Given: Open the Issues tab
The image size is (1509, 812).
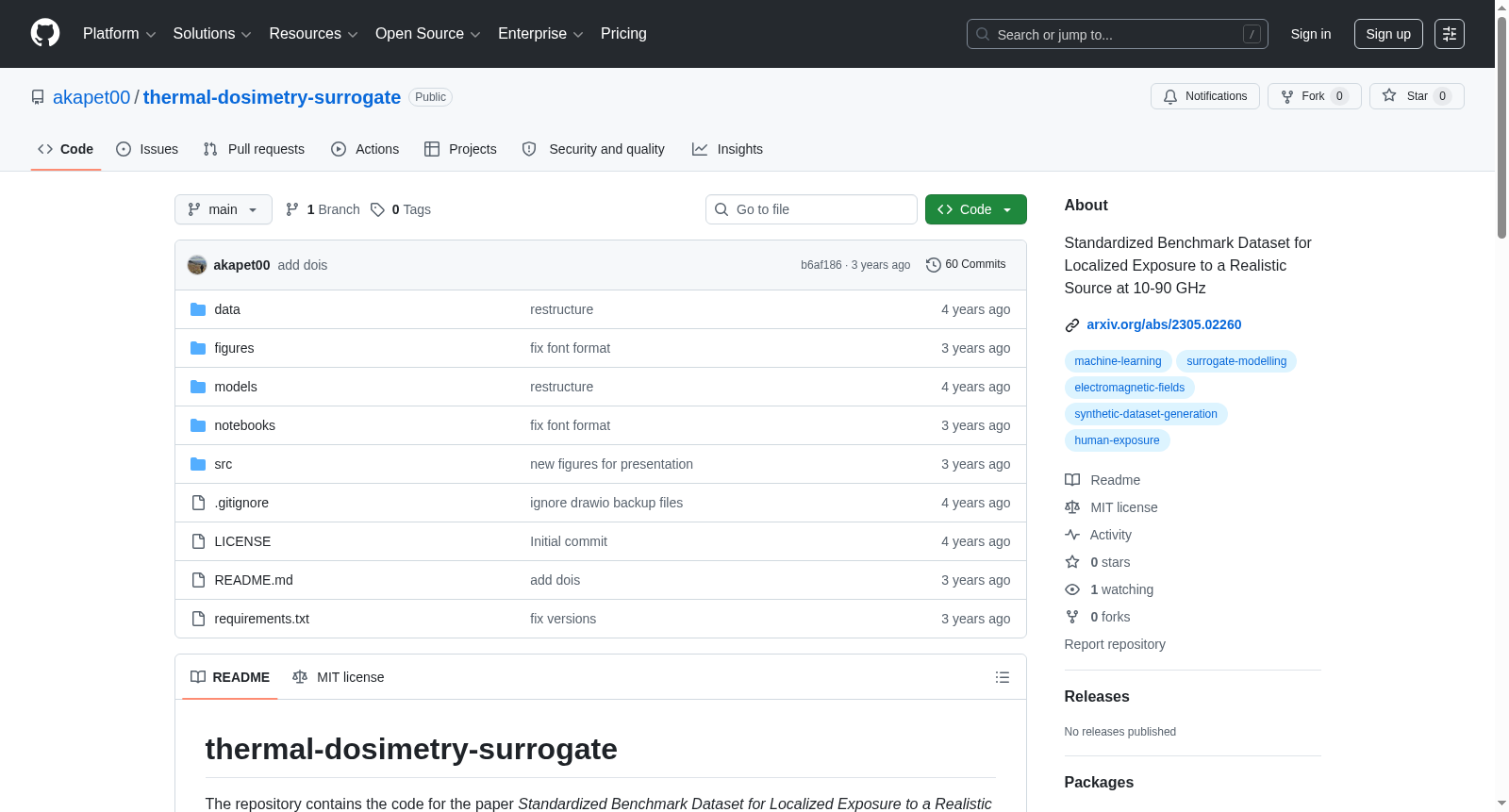Looking at the screenshot, I should [147, 149].
